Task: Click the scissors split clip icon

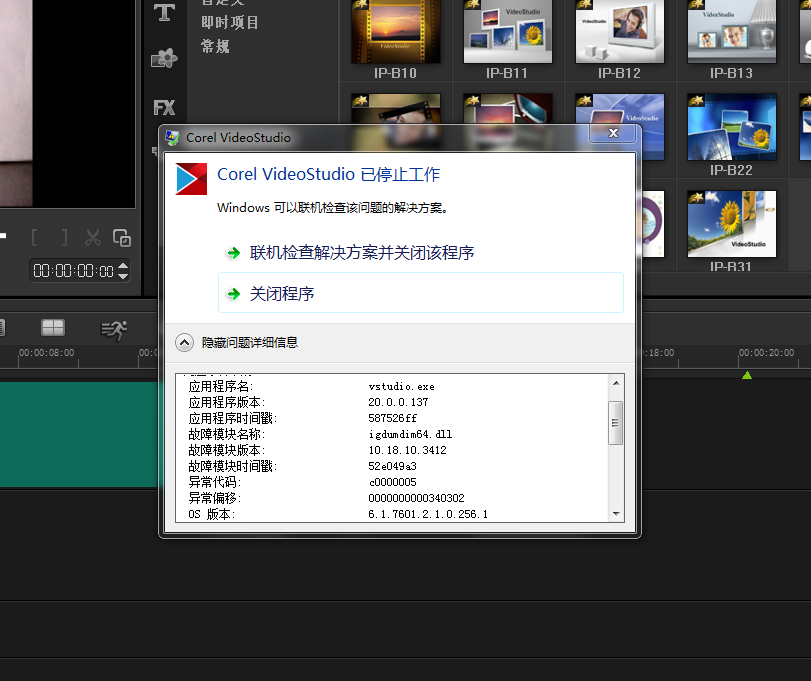Action: [93, 238]
